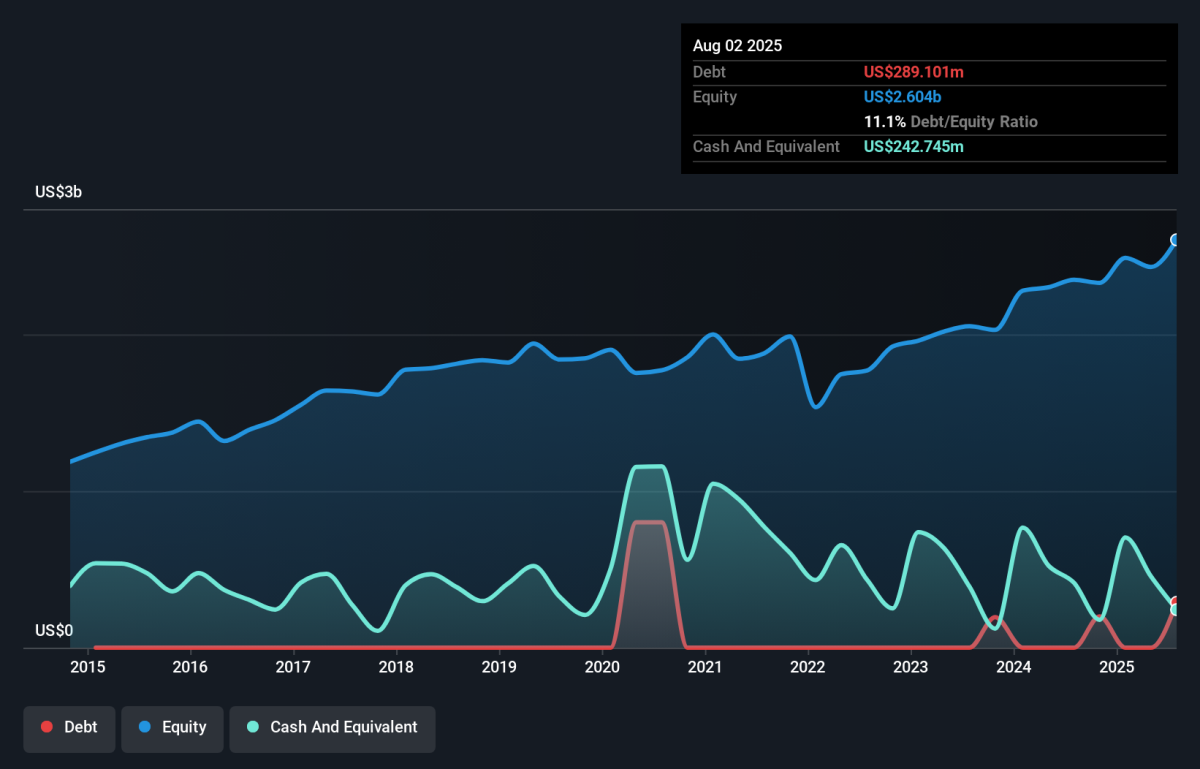Select the 2018 x-axis label
This screenshot has width=1200, height=769.
(x=397, y=667)
